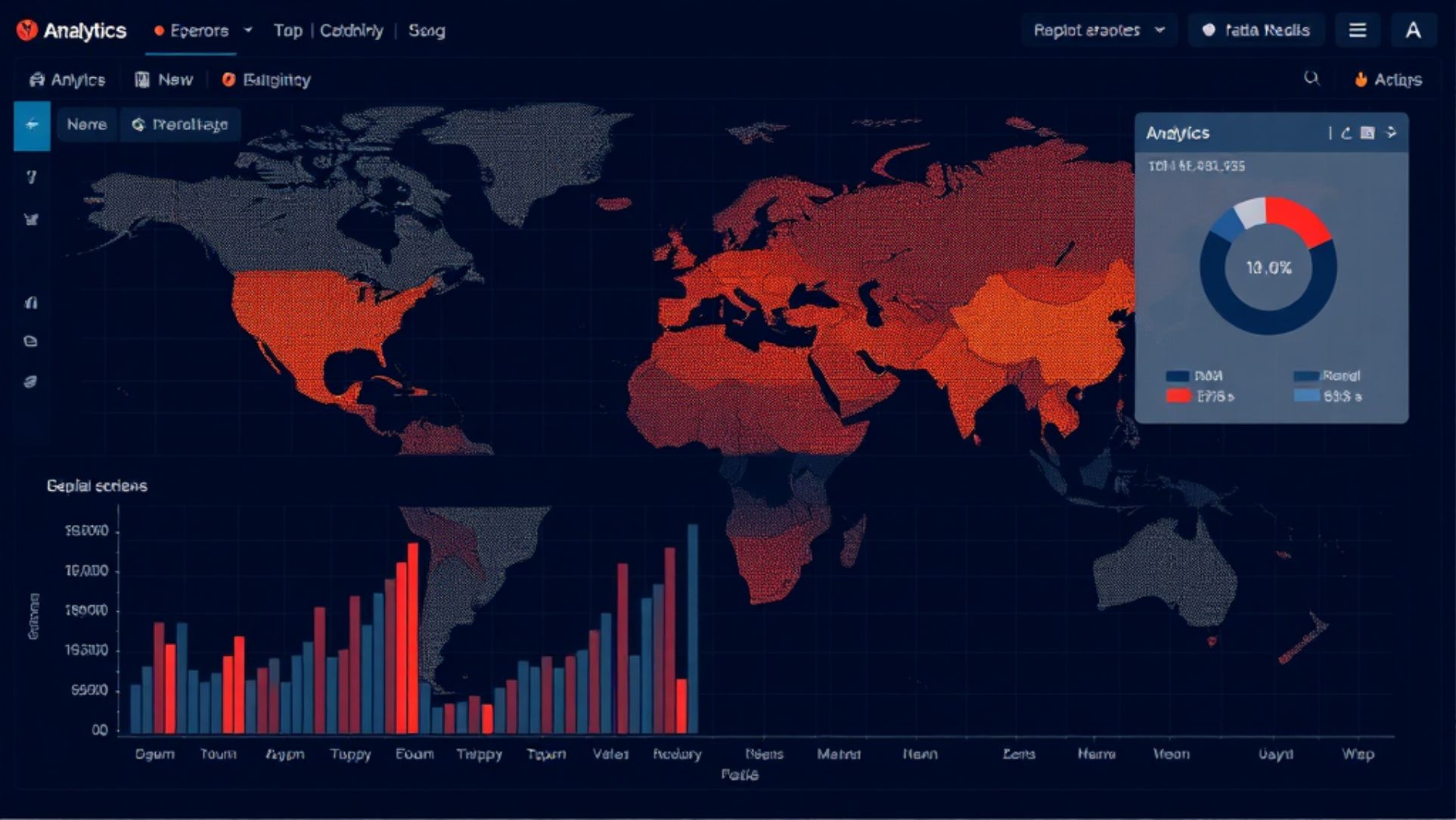Click Australia on the map
1456x820 pixels.
1165,571
